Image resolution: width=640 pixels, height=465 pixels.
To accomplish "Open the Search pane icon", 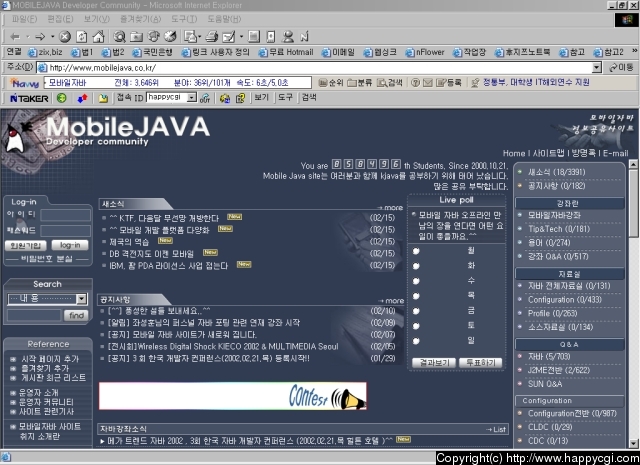I will click(119, 37).
